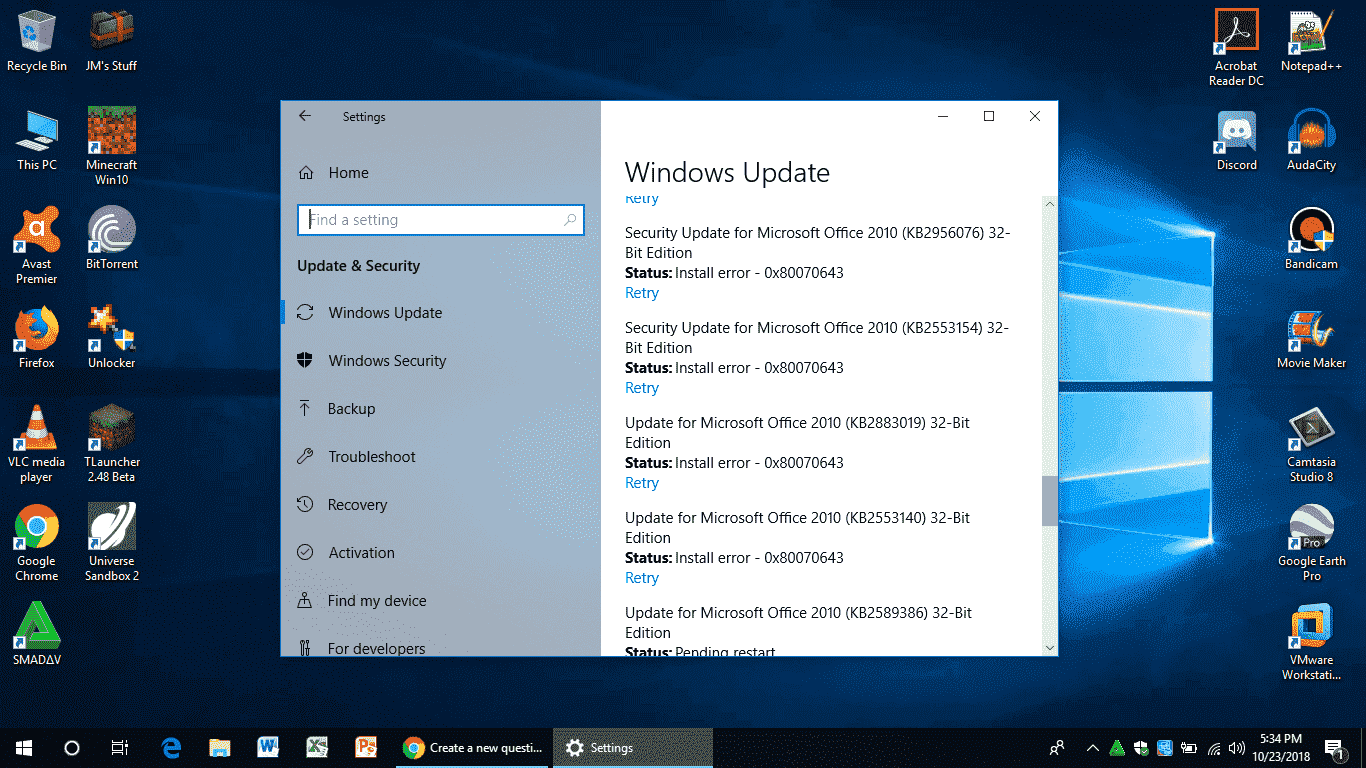Show hidden system tray icons
1366x768 pixels.
[1091, 748]
